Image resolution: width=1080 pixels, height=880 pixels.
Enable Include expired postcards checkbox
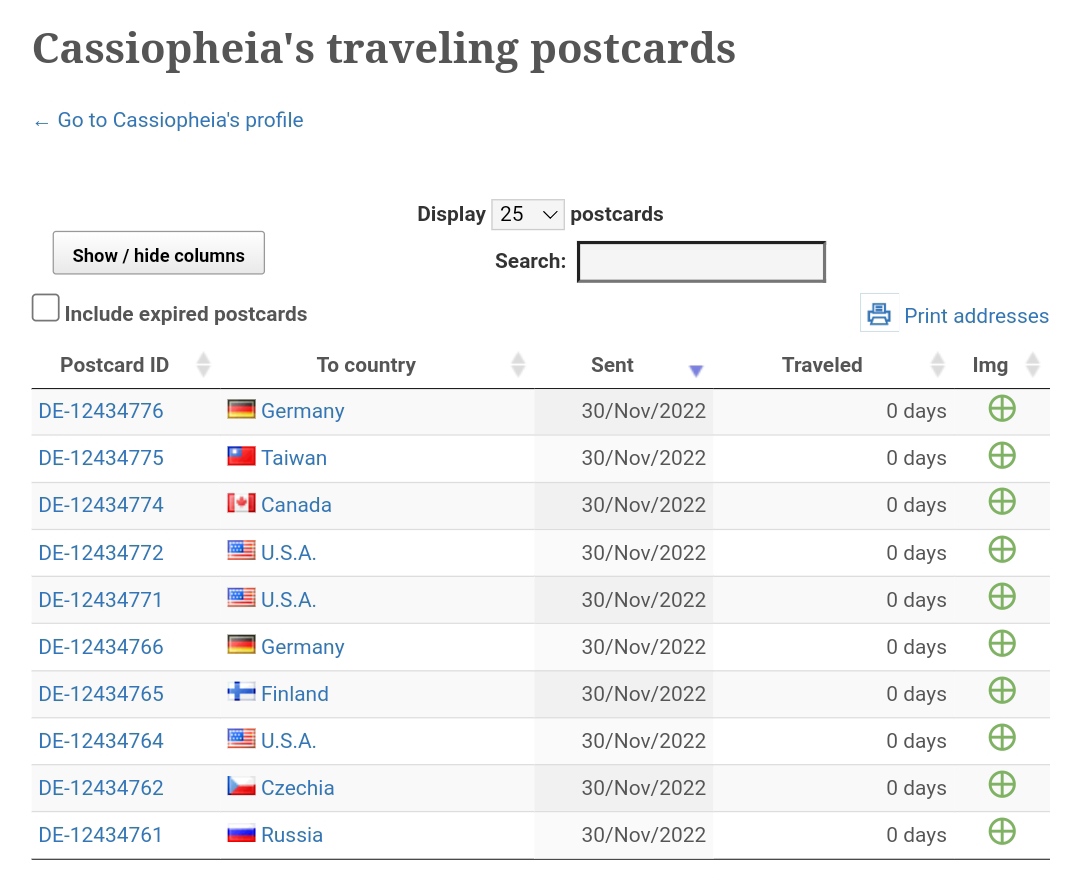tap(46, 308)
